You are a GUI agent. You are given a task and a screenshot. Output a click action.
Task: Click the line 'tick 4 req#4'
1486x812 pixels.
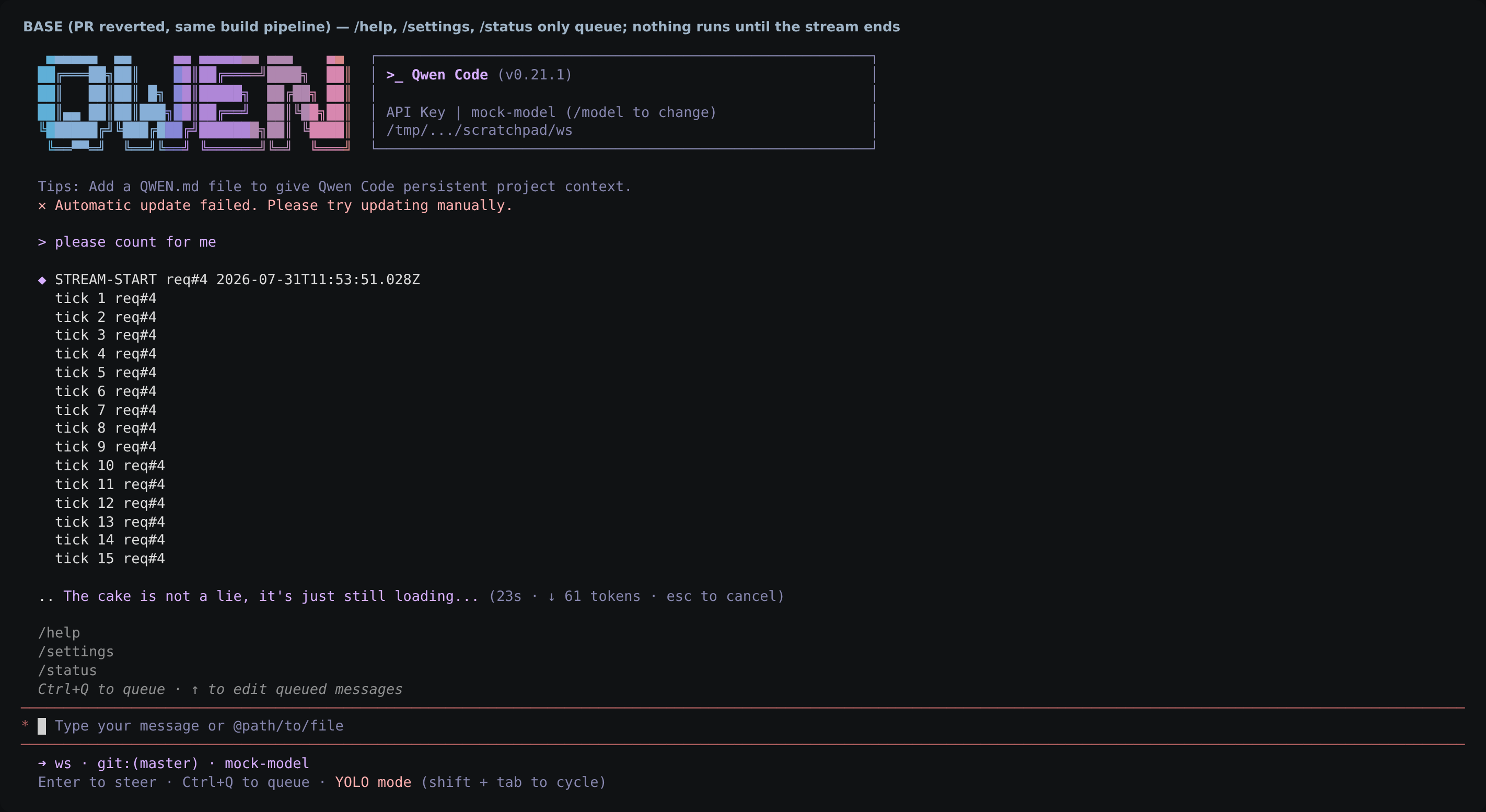[x=106, y=354]
